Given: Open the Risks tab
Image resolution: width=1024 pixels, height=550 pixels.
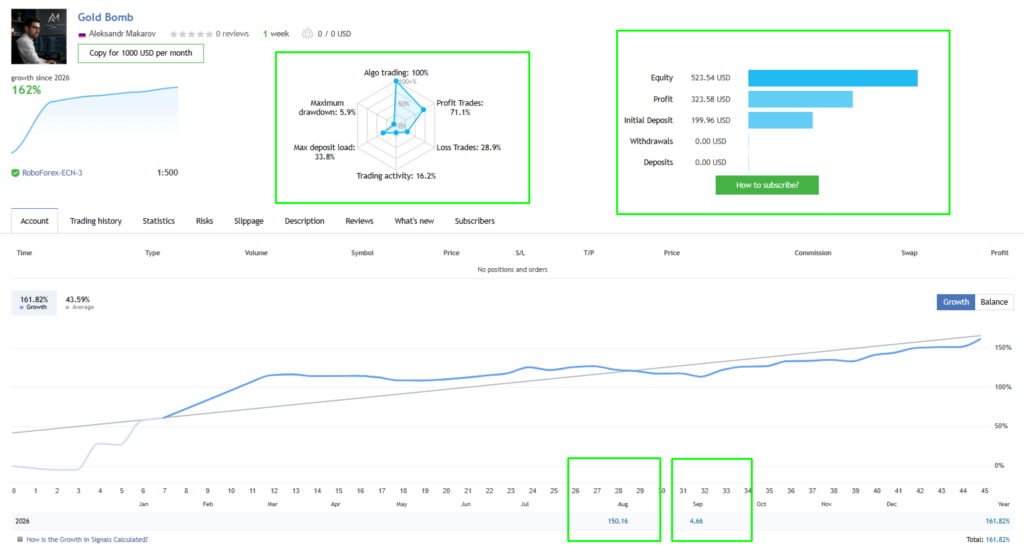Looking at the screenshot, I should coord(204,221).
